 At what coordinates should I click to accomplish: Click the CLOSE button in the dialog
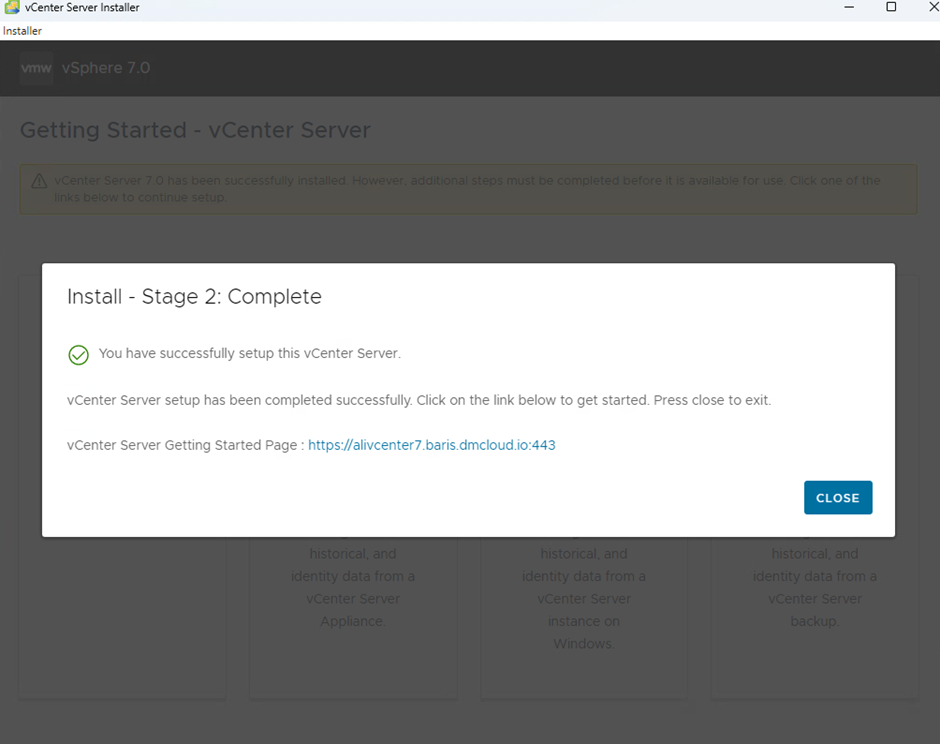(837, 498)
